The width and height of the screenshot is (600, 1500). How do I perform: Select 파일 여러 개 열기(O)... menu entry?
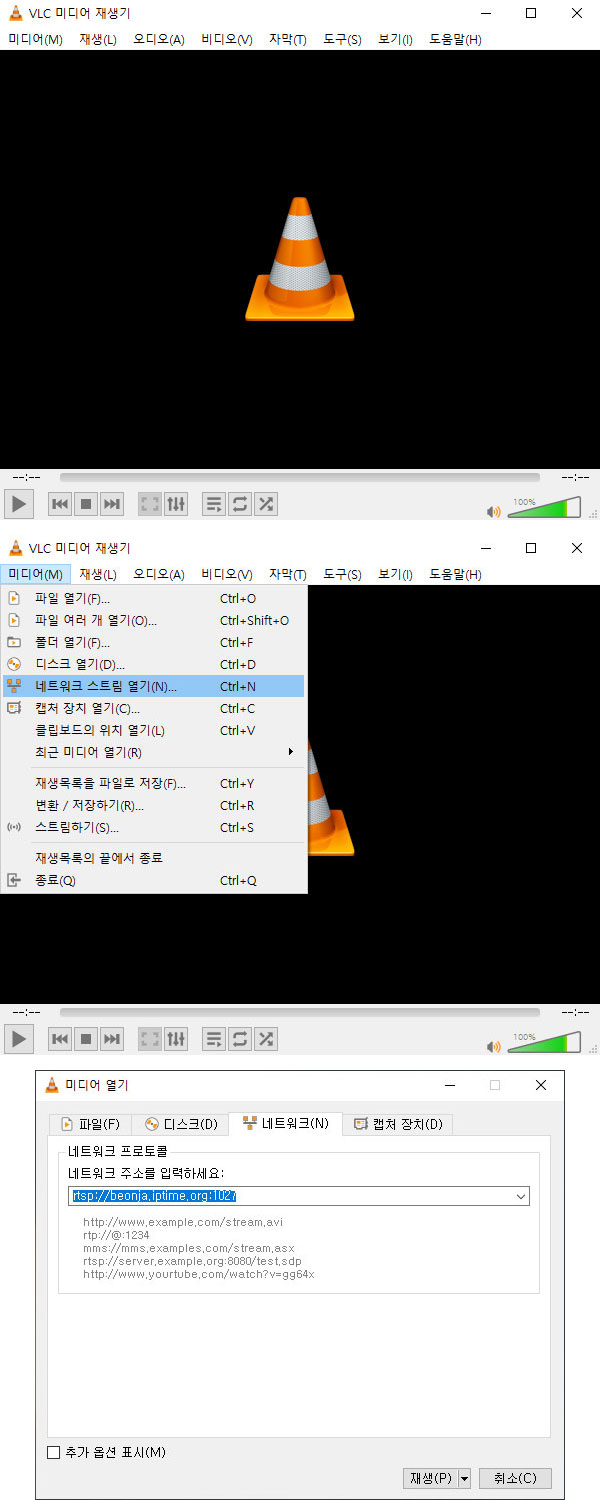coord(154,621)
